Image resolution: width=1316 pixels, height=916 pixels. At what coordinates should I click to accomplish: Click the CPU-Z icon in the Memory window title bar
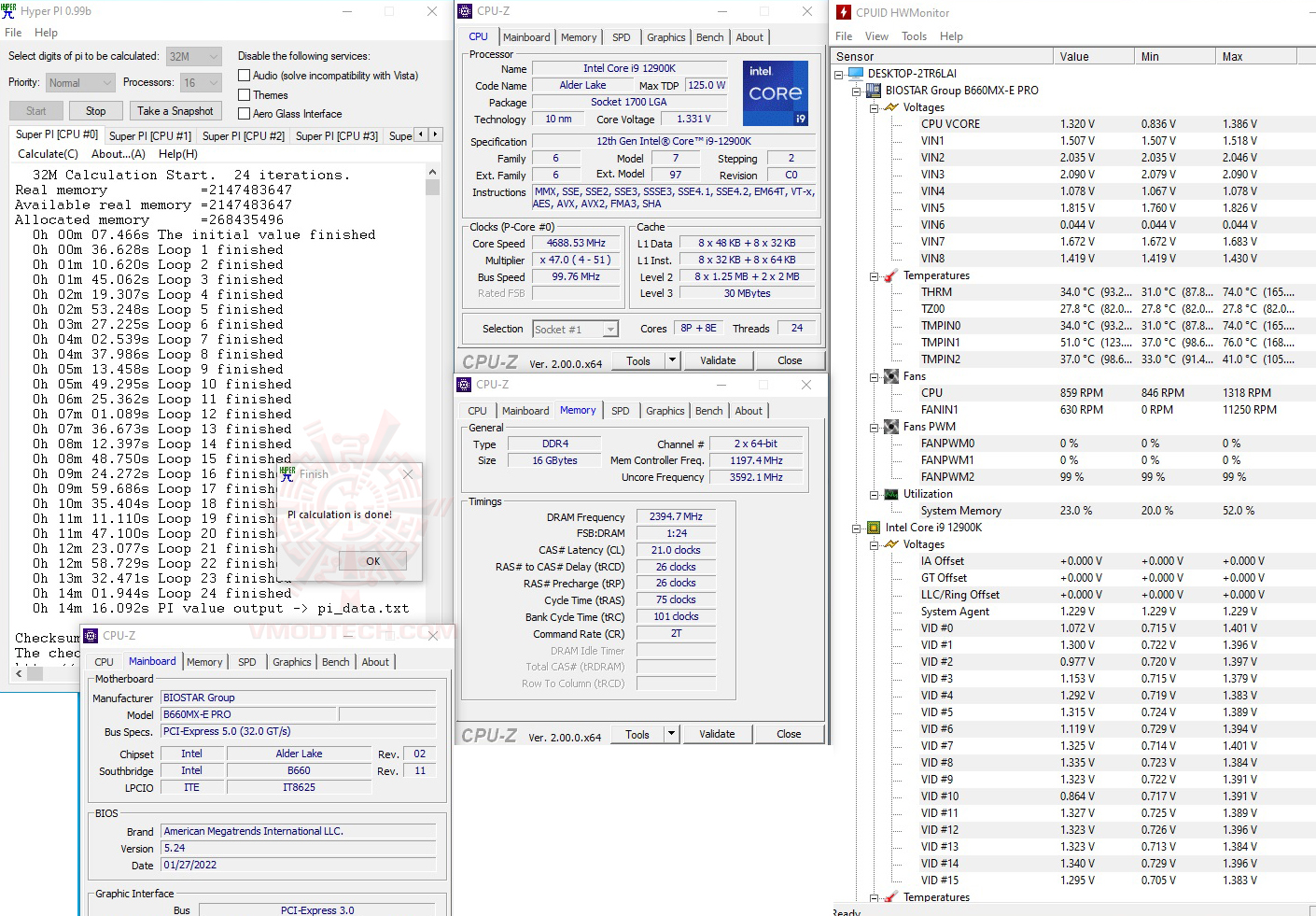(464, 385)
